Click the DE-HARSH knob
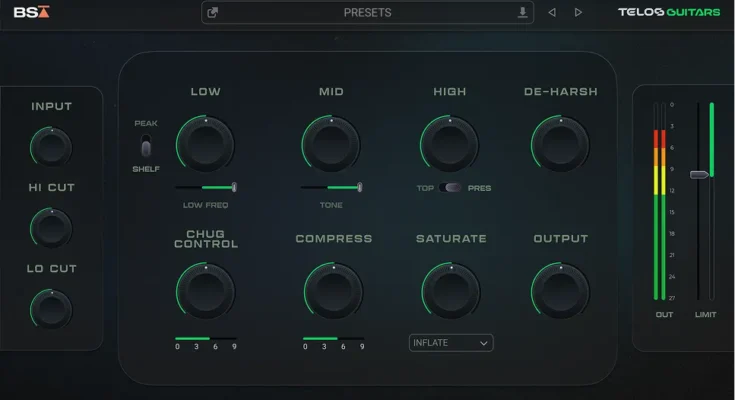The height and width of the screenshot is (400, 735). (560, 142)
